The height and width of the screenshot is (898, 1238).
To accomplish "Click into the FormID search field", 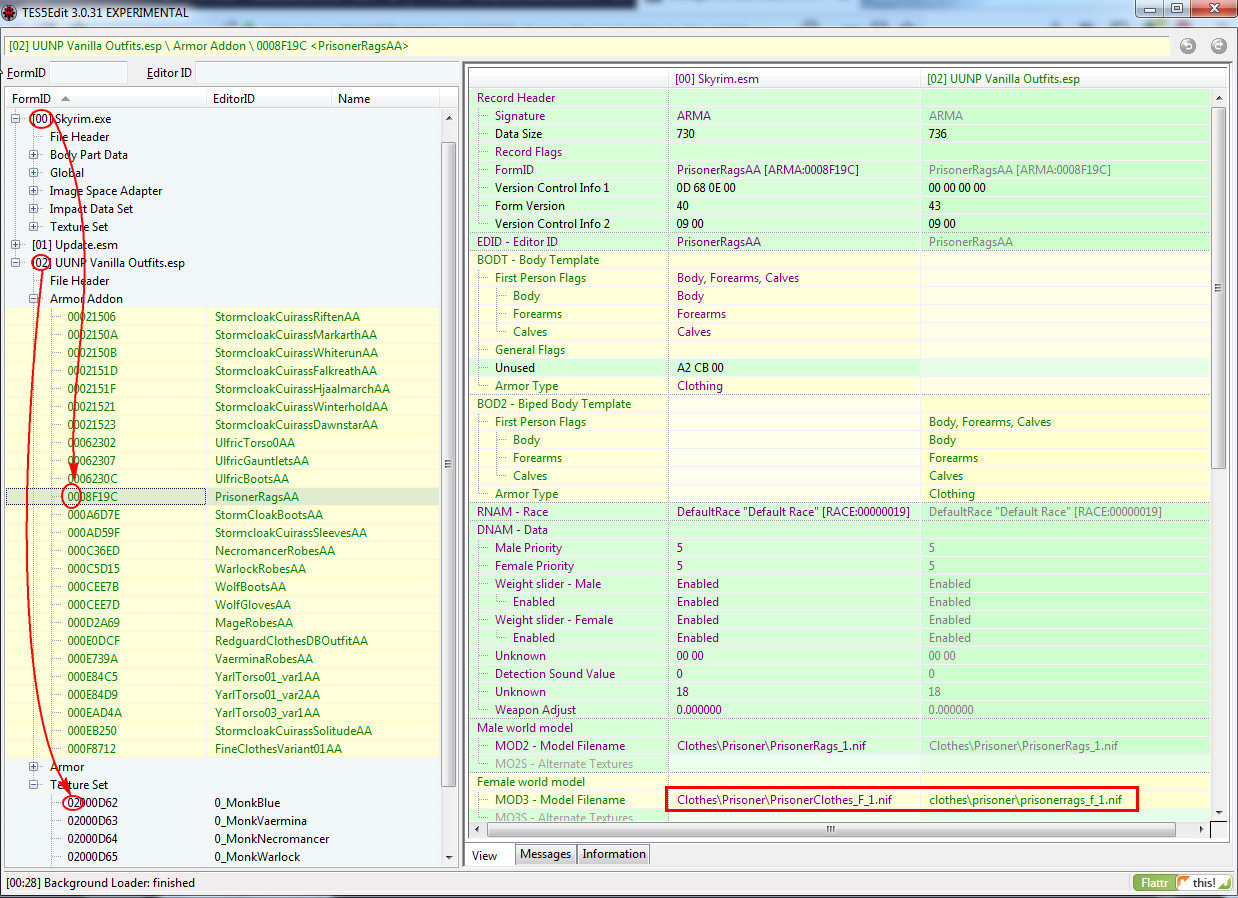I will tap(88, 72).
